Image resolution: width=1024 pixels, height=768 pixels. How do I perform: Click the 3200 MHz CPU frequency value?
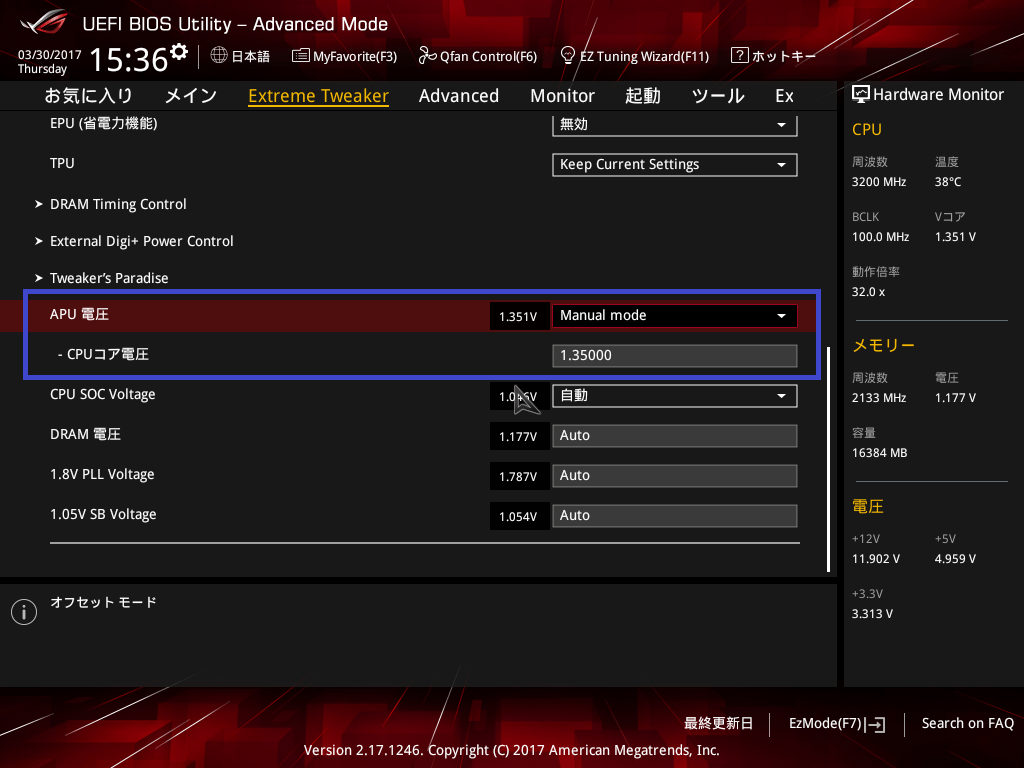click(878, 182)
